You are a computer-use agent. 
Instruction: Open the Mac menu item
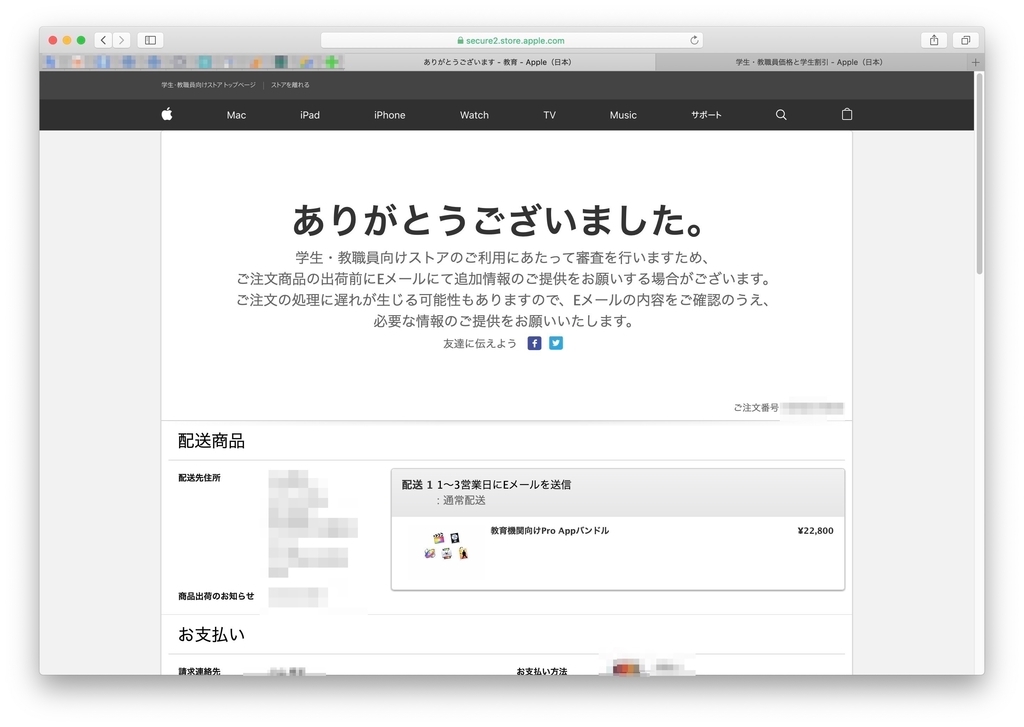[x=236, y=115]
